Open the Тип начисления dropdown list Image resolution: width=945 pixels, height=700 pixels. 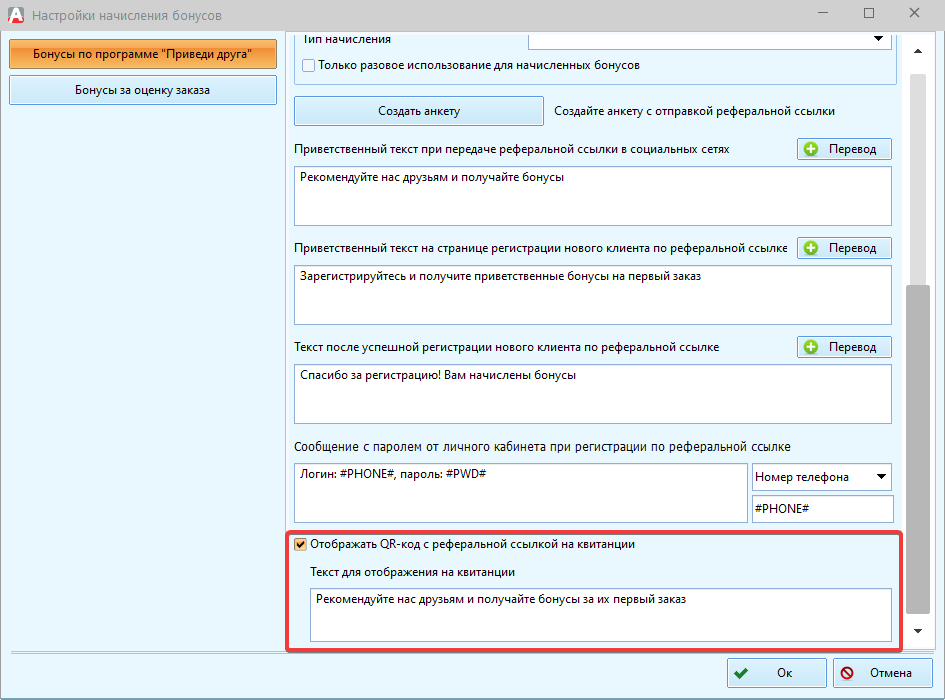tap(879, 39)
